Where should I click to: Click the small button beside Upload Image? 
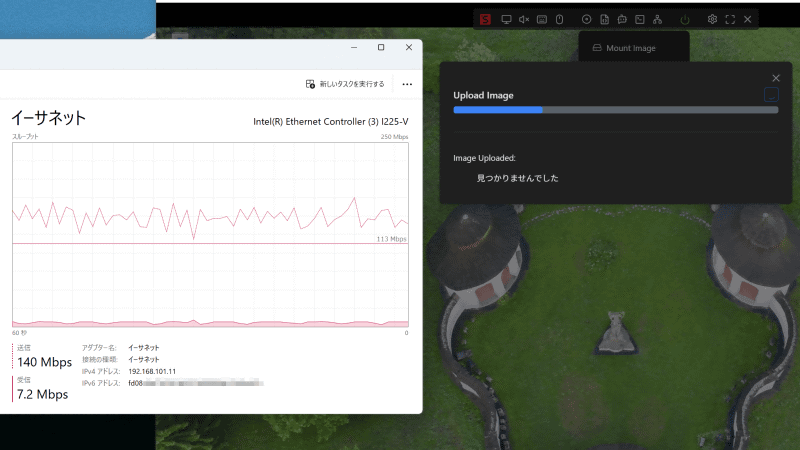771,95
